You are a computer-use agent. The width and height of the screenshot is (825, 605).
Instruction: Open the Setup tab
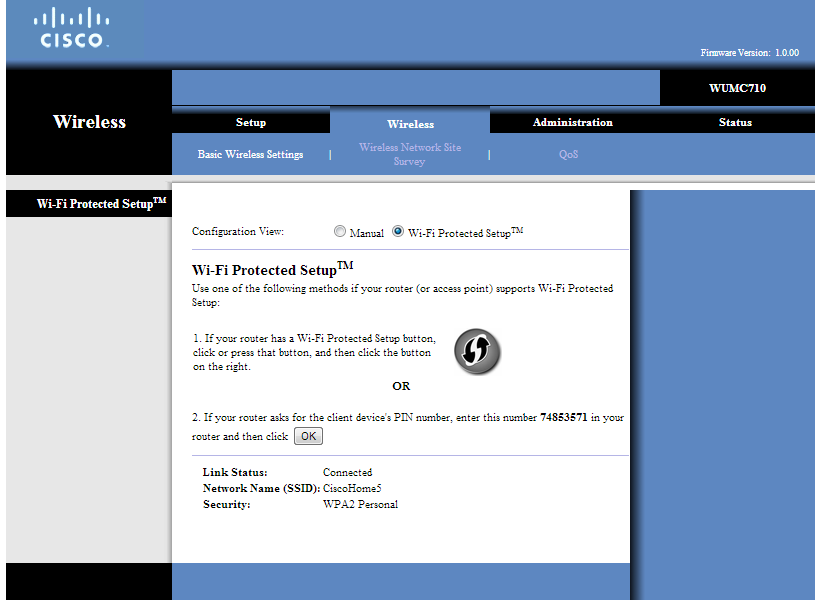(x=251, y=122)
